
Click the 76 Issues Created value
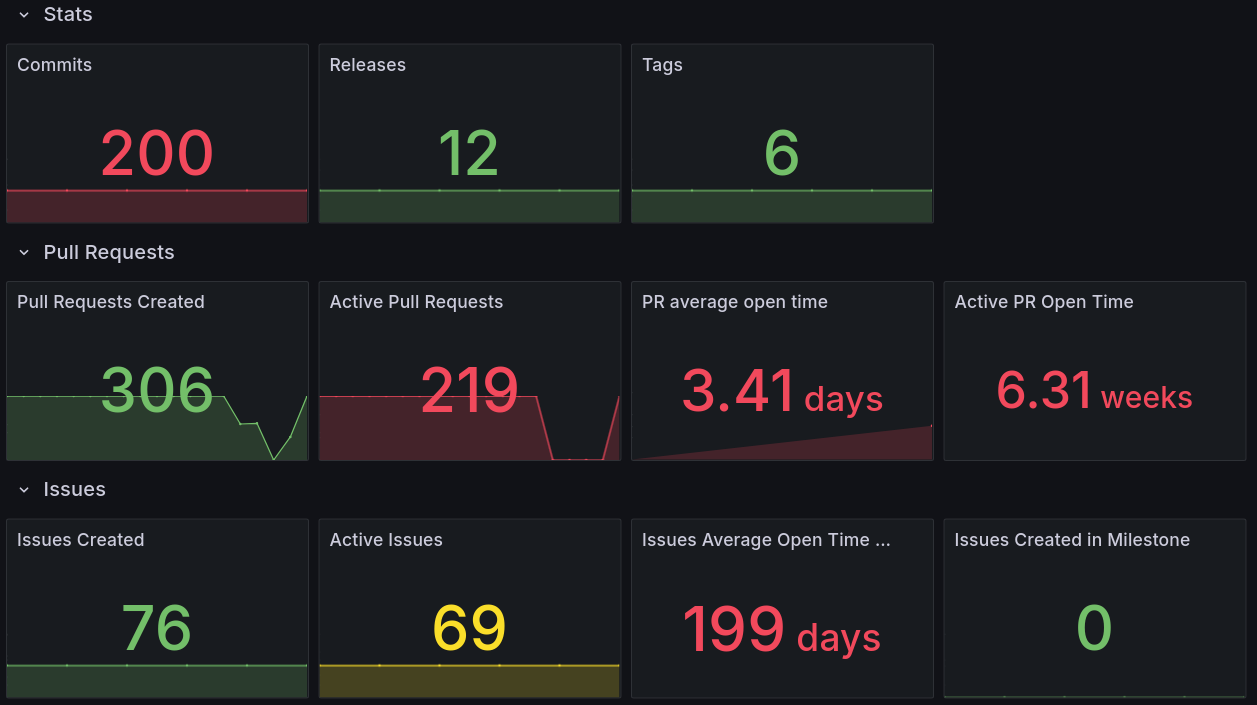pos(157,629)
